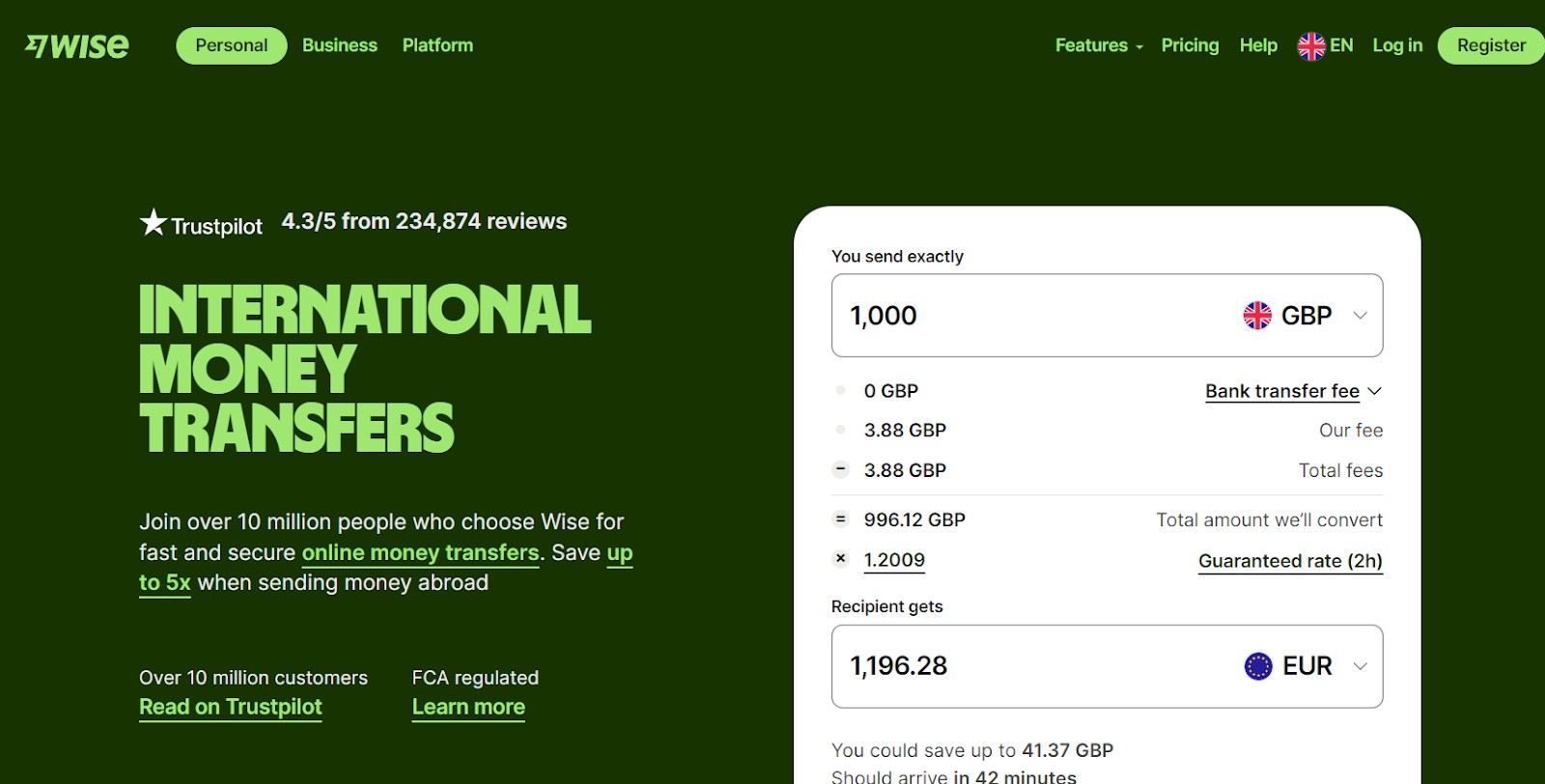Click the GBP flag icon
1545x784 pixels.
click(x=1257, y=316)
